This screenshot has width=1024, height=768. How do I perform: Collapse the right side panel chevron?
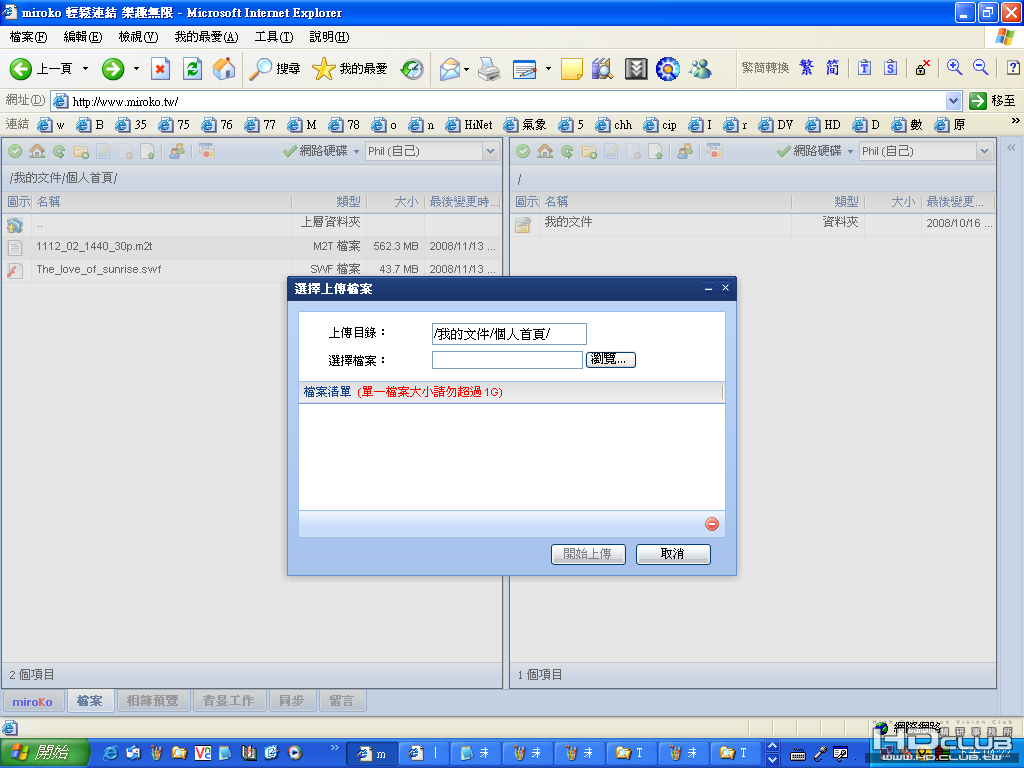click(x=1011, y=148)
